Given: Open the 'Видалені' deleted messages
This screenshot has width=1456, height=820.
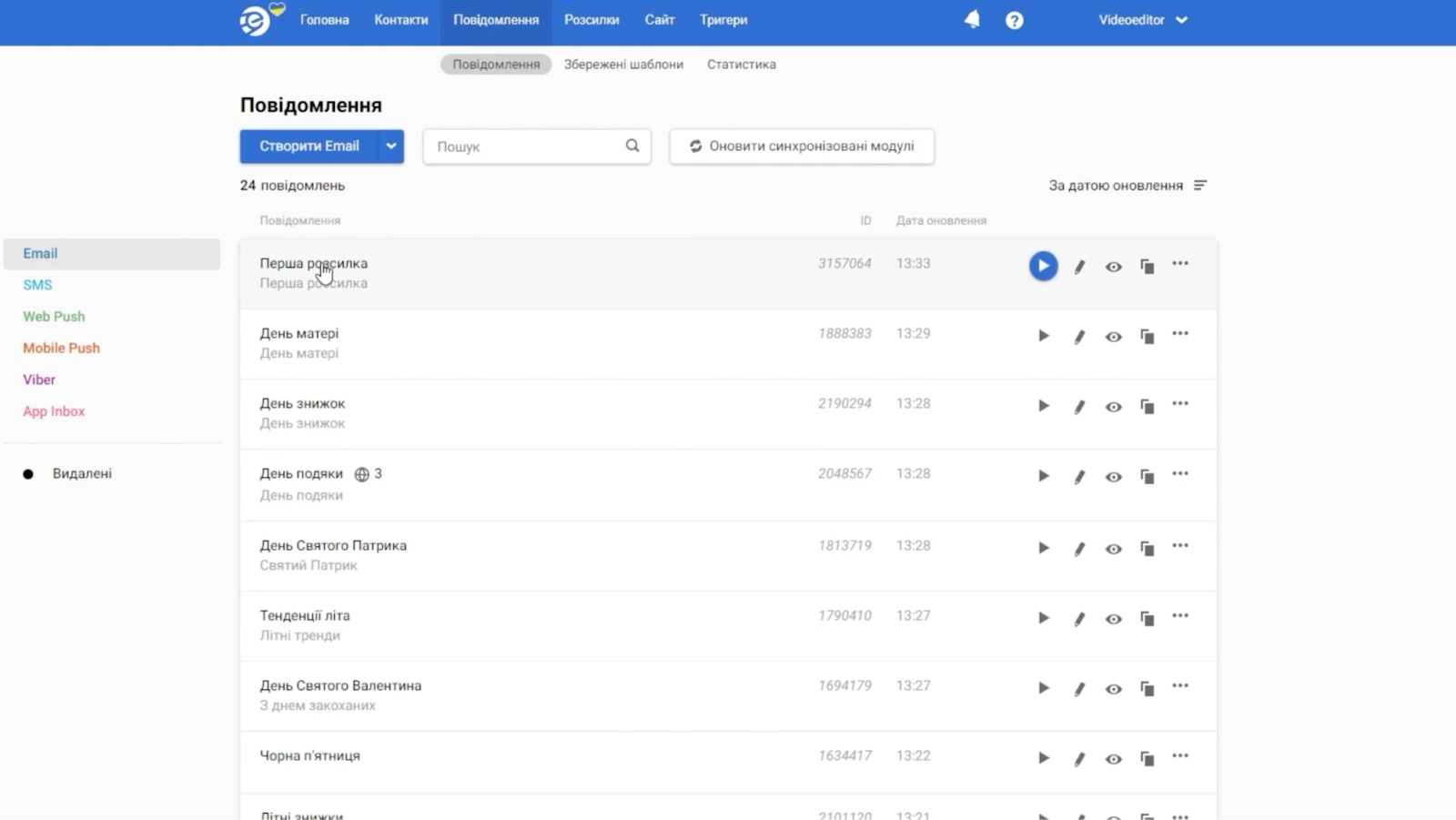Looking at the screenshot, I should point(82,474).
